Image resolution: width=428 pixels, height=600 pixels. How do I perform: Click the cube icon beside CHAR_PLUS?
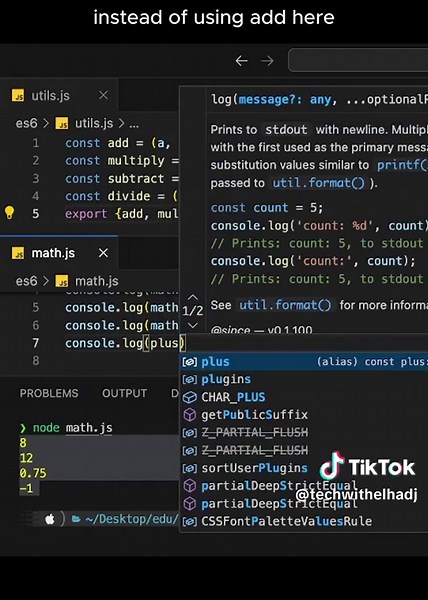[x=189, y=397]
